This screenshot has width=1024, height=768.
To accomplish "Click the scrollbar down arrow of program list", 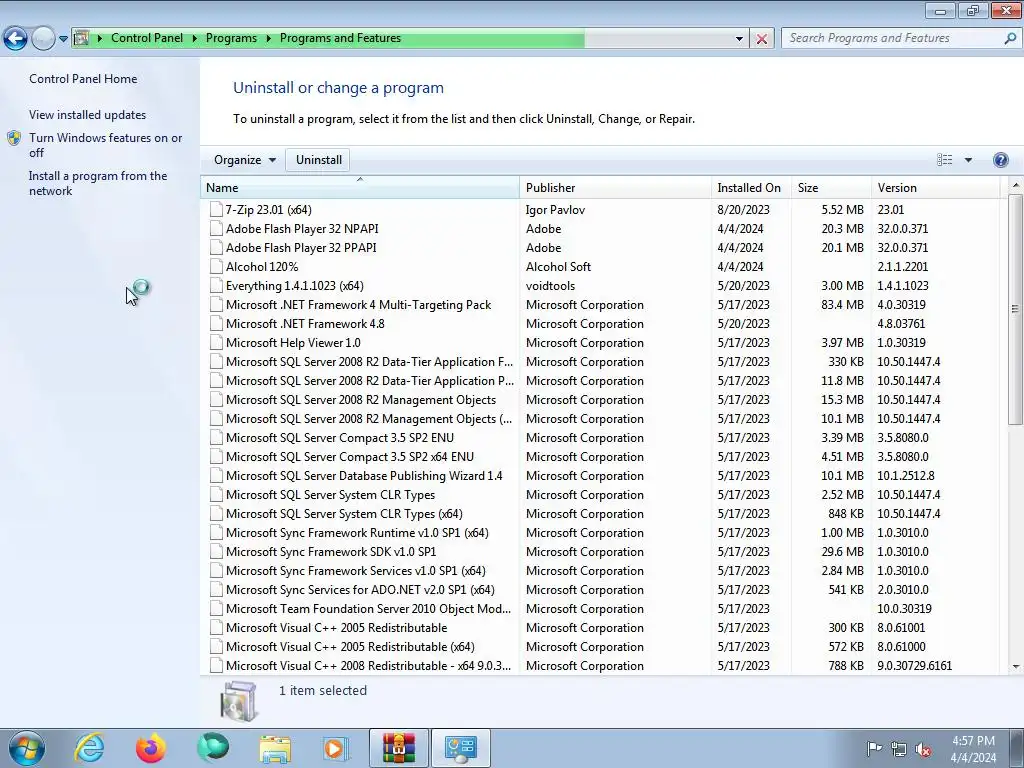I will click(x=1016, y=666).
